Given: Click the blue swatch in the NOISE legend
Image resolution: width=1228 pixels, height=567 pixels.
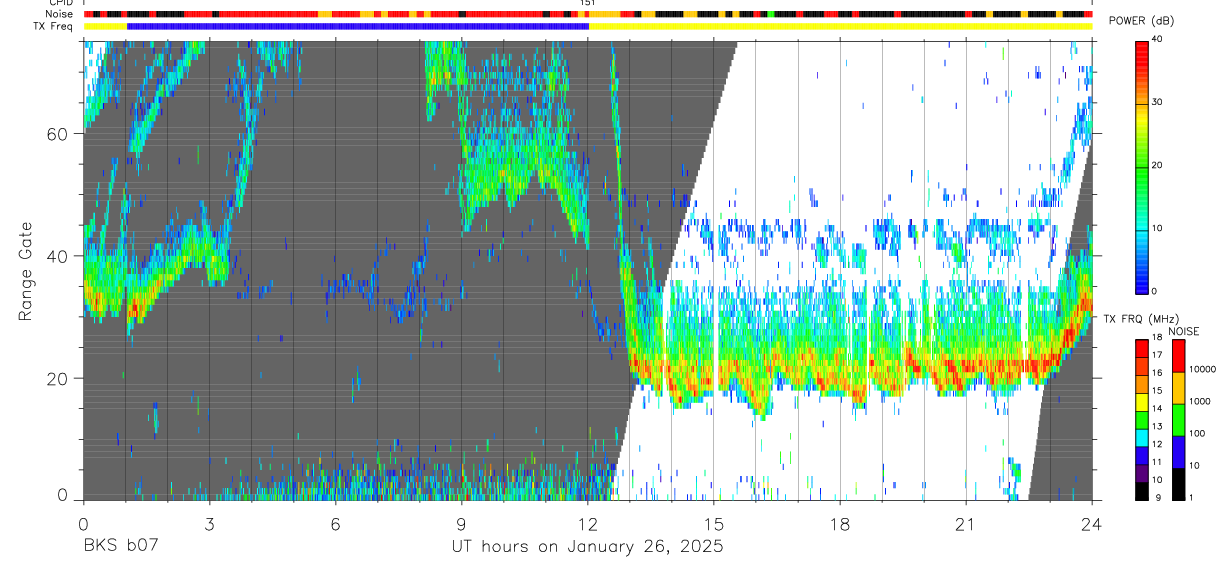Looking at the screenshot, I should point(1179,452).
